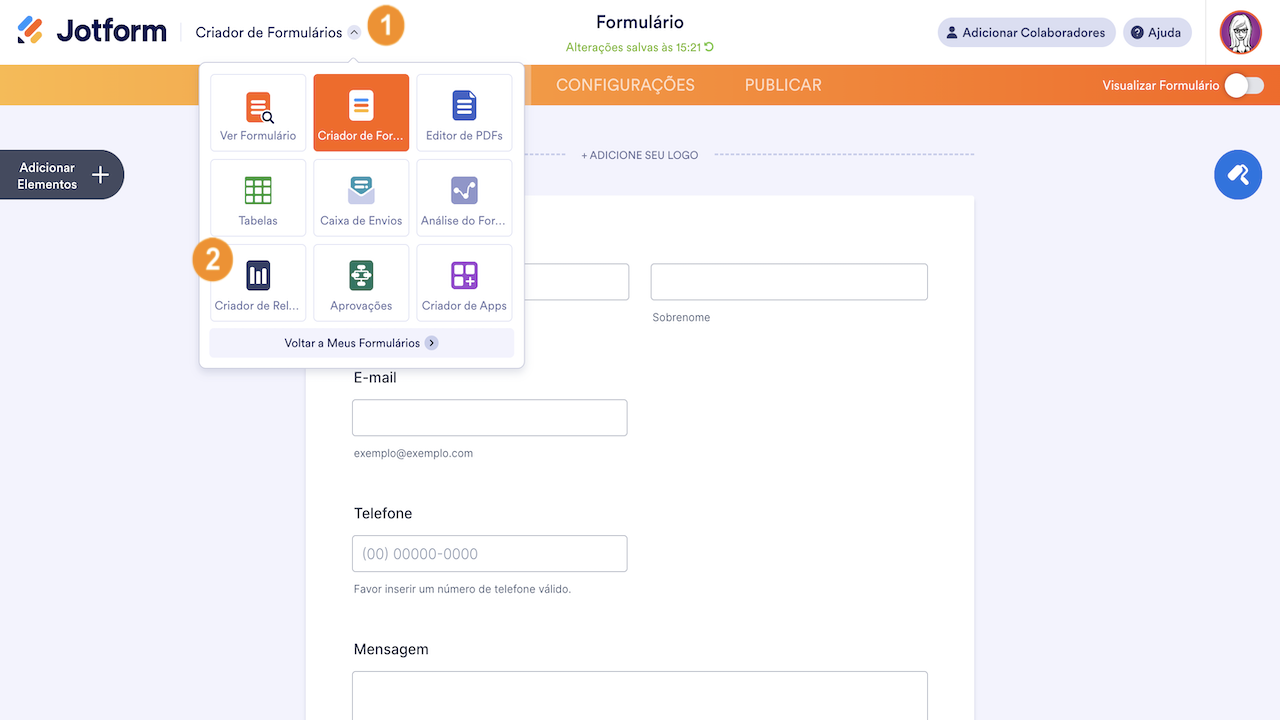
Task: Toggle the Visualizar Formulário switch
Action: point(1244,86)
